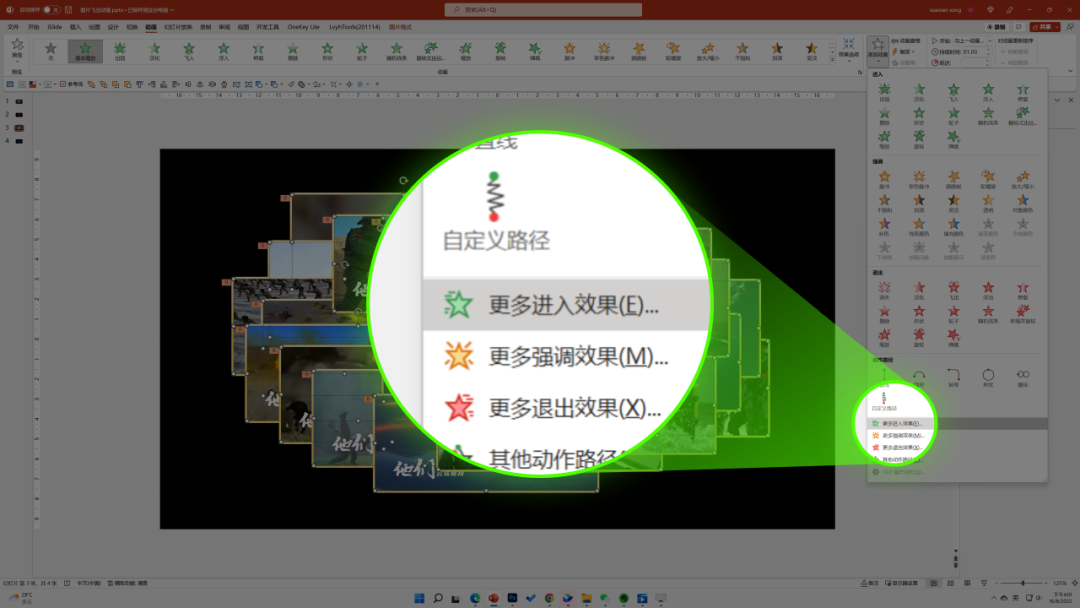Choose 线条颜色 emphasis in Add Animation dropdown
Image resolution: width=1080 pixels, height=608 pixels.
[x=919, y=227]
